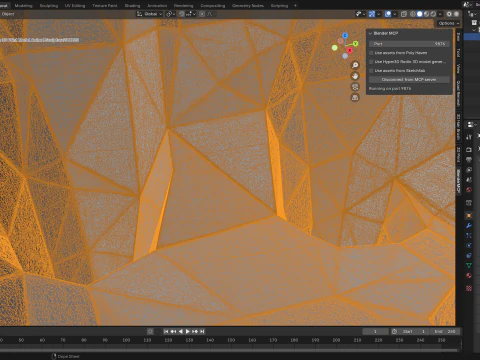Open properties editor type dropdown
The height and width of the screenshot is (360, 480).
coord(471,125)
